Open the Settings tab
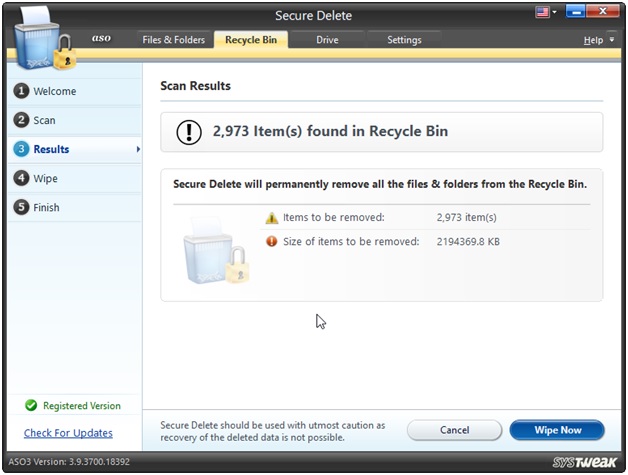Screen dimensions: 628x475 click(x=404, y=40)
